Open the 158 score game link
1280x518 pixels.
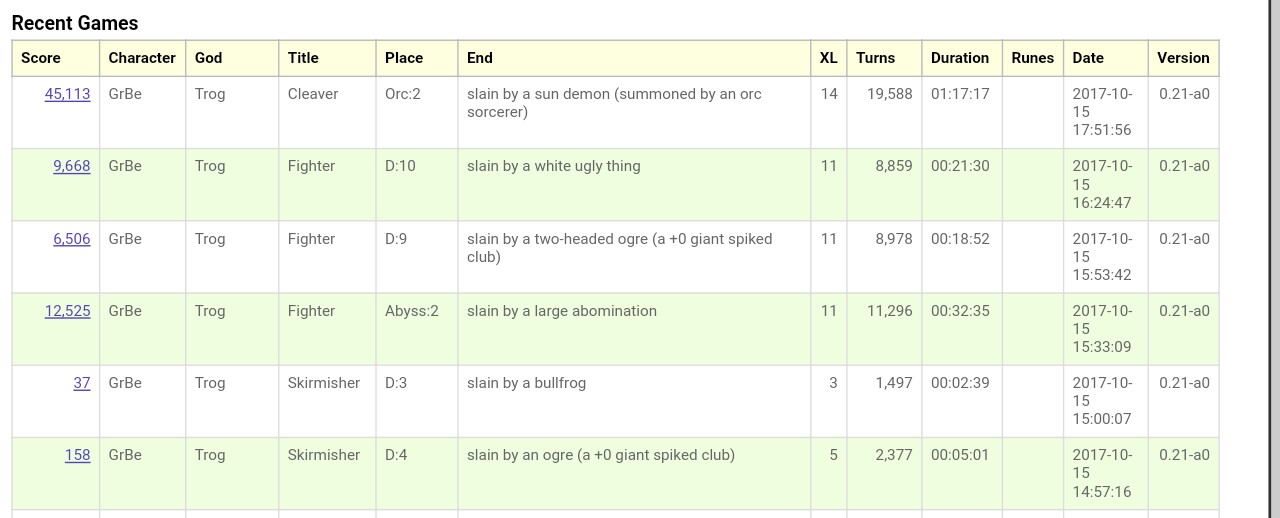(77, 455)
